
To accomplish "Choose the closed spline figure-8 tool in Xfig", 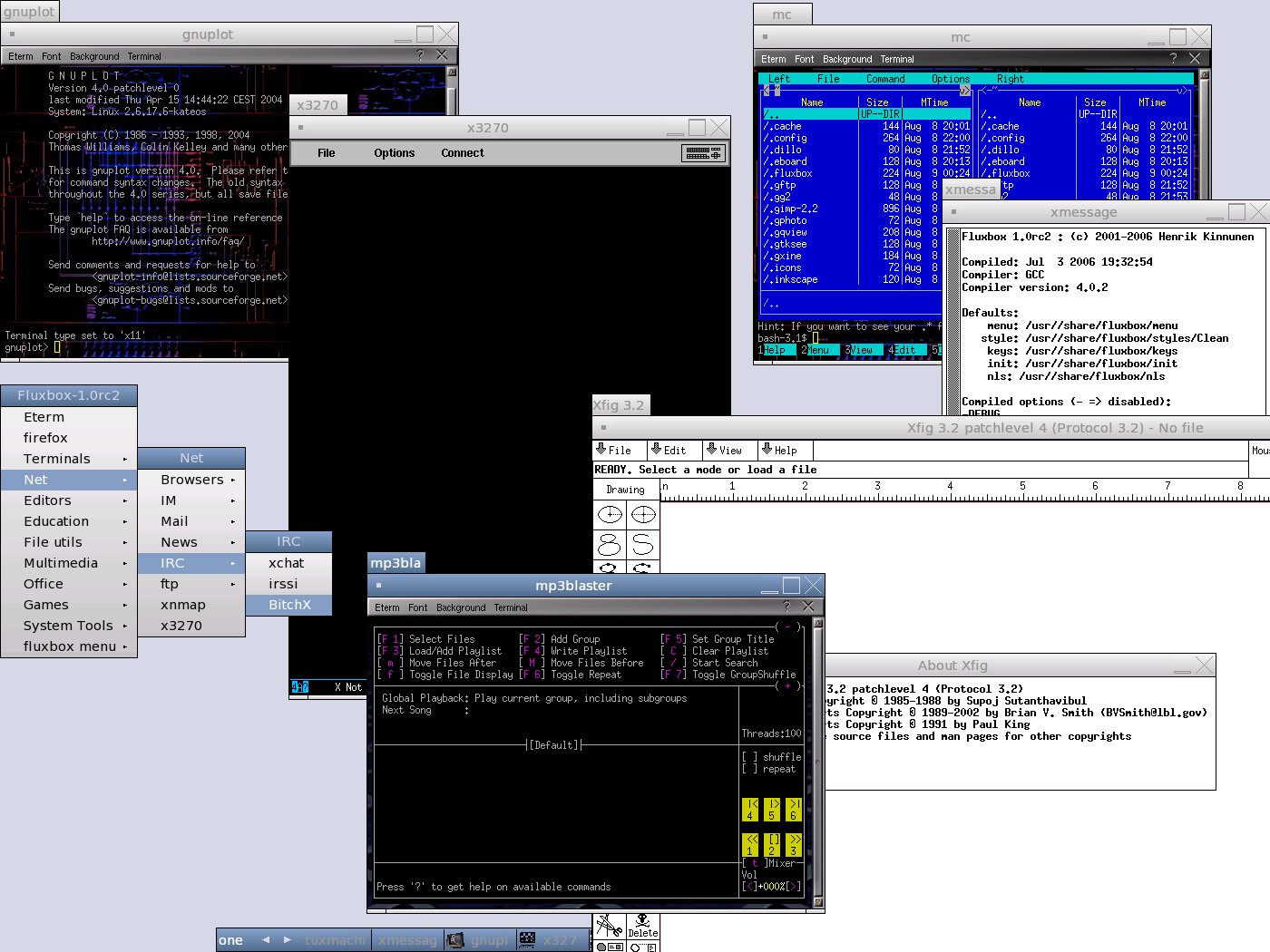I will click(x=610, y=544).
